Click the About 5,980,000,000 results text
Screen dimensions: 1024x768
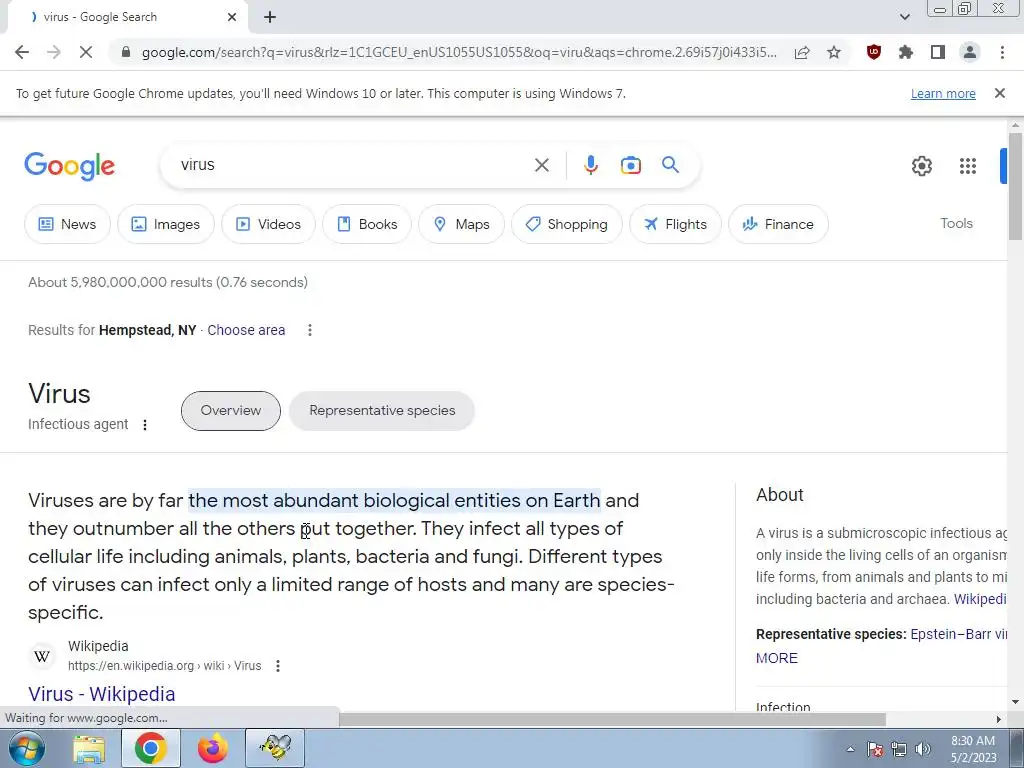pyautogui.click(x=168, y=282)
